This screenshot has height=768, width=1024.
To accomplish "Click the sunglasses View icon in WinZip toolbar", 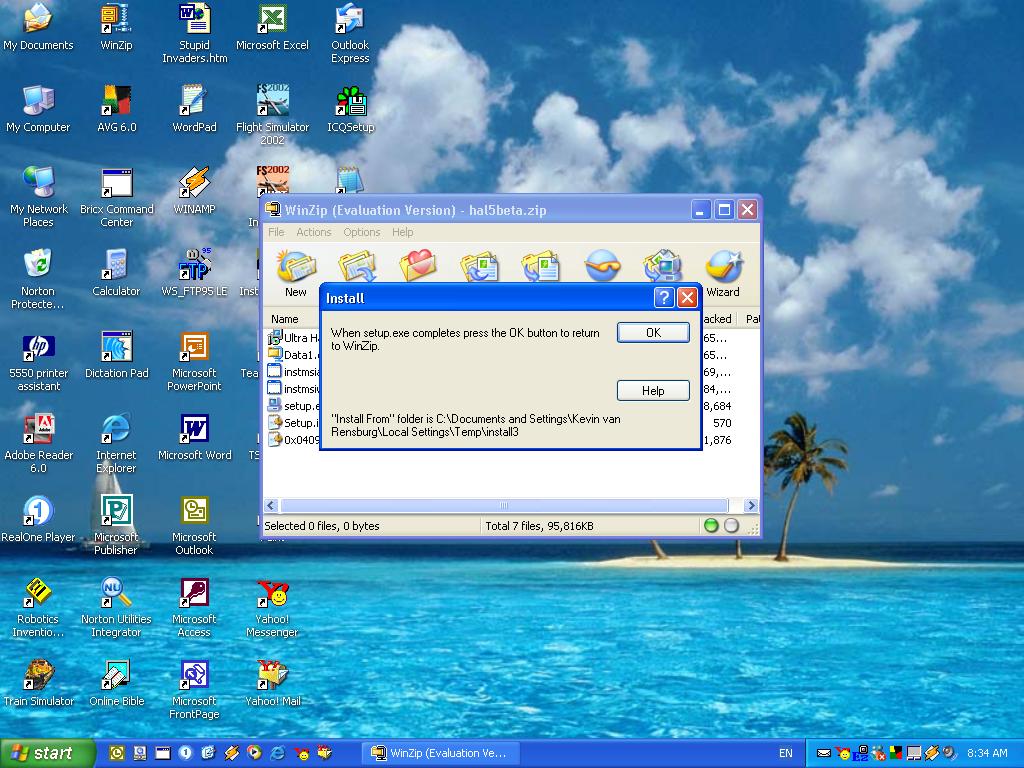I will point(602,266).
